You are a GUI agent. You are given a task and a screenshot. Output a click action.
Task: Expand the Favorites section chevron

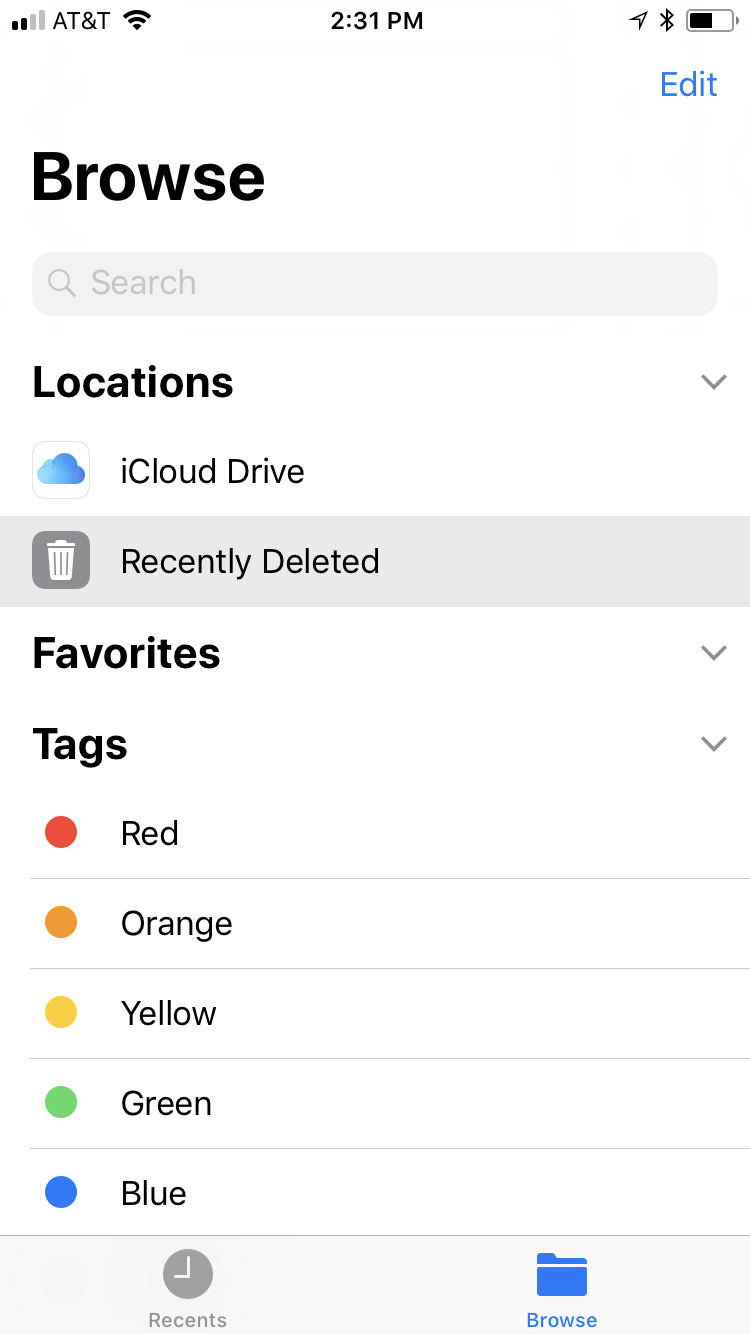(x=713, y=653)
